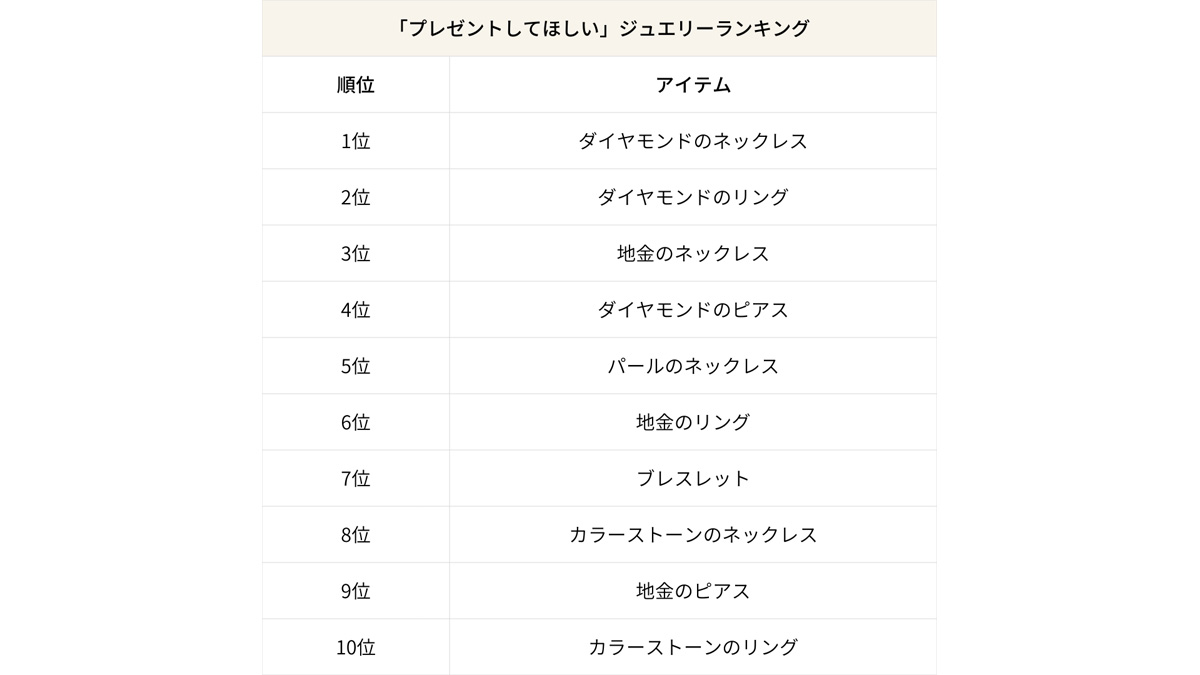Click the アイテム column header
The image size is (1200, 675).
(x=693, y=85)
